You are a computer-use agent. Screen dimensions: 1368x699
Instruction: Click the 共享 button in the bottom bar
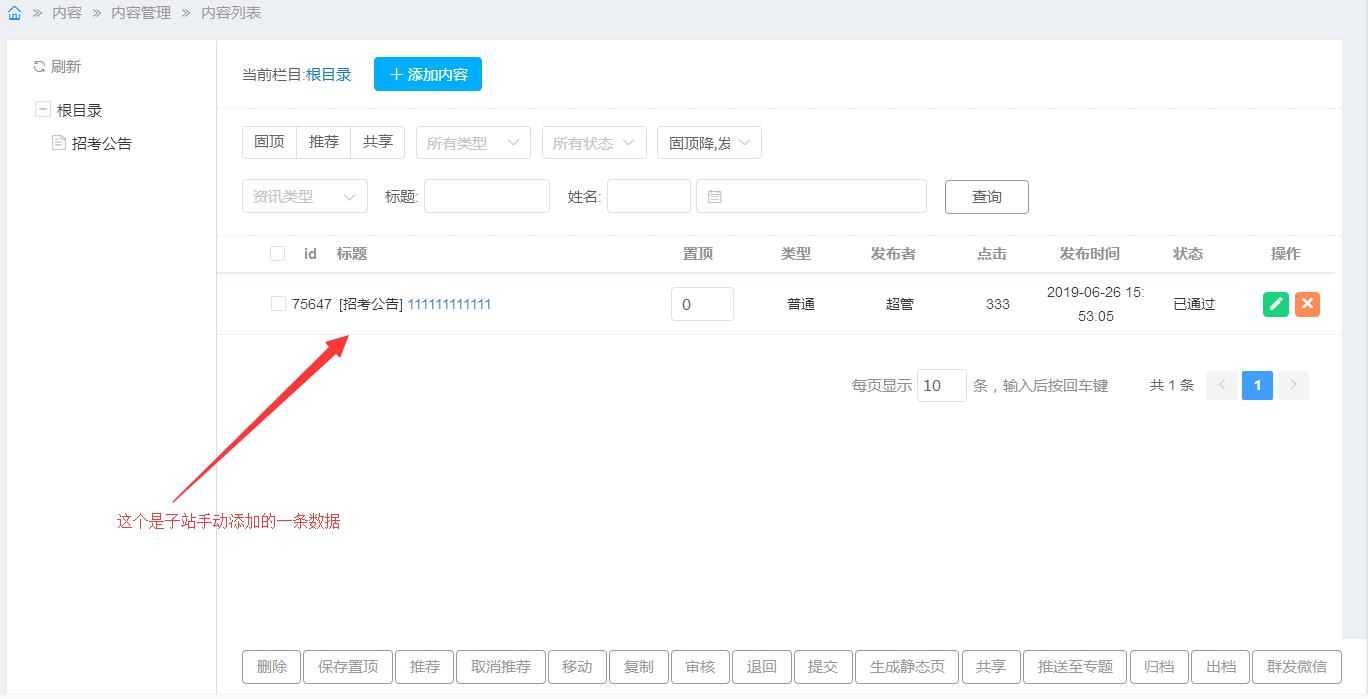click(991, 667)
